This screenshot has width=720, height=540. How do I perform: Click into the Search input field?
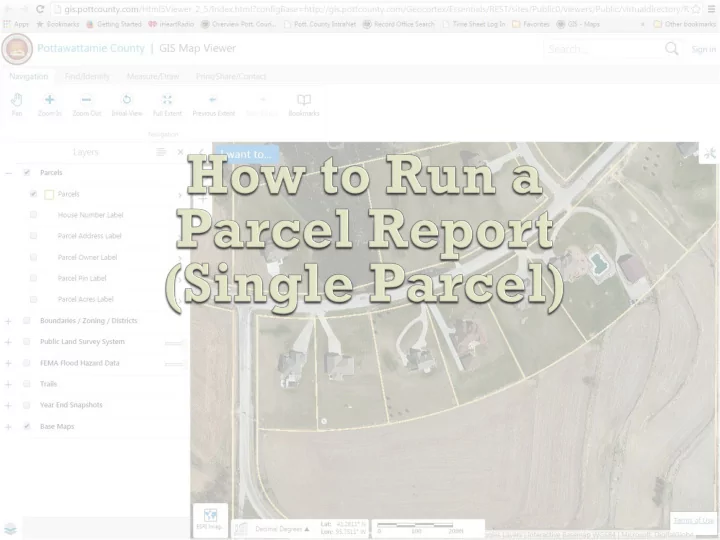(x=602, y=49)
